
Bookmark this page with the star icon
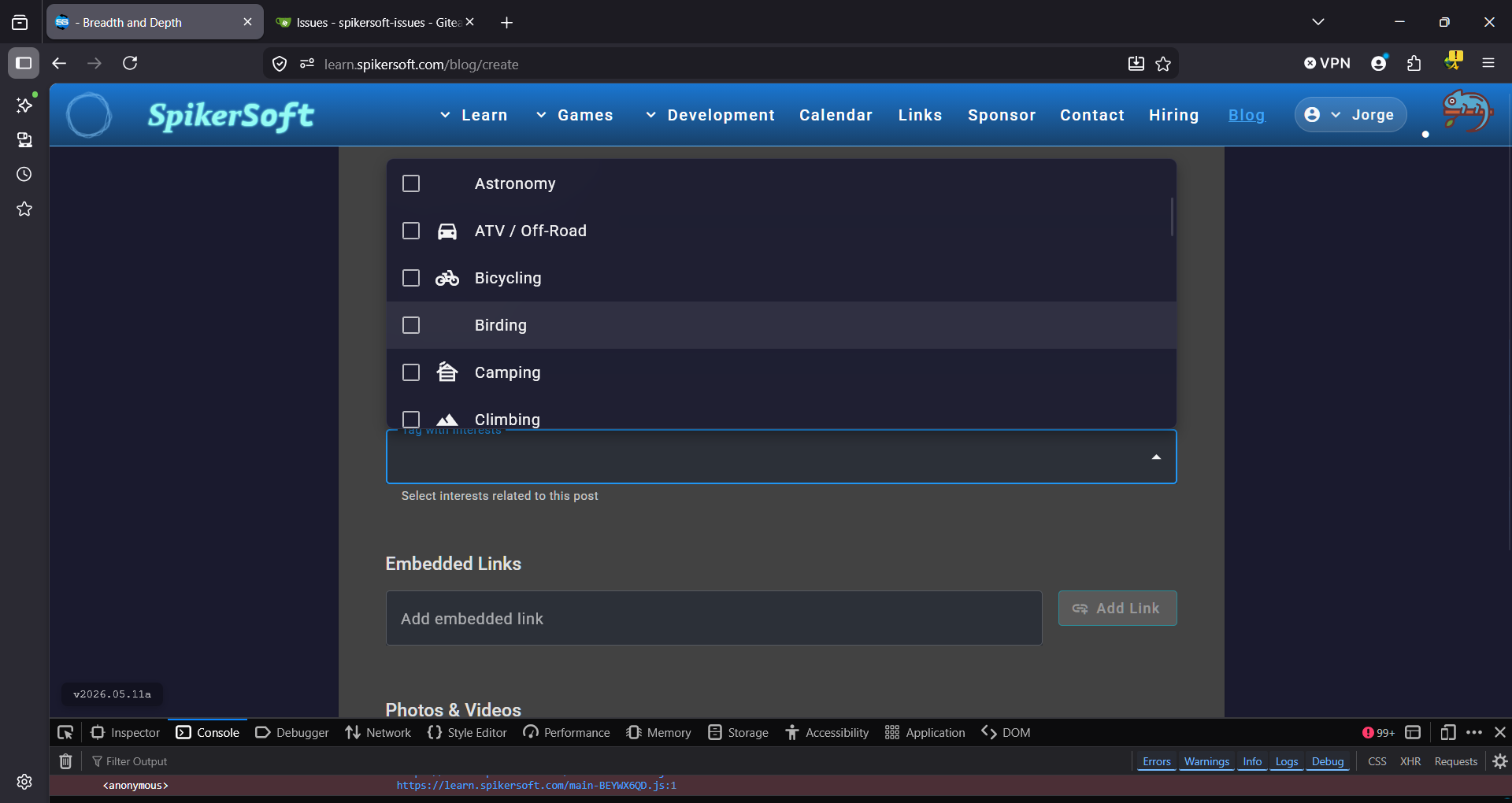pyautogui.click(x=1163, y=64)
